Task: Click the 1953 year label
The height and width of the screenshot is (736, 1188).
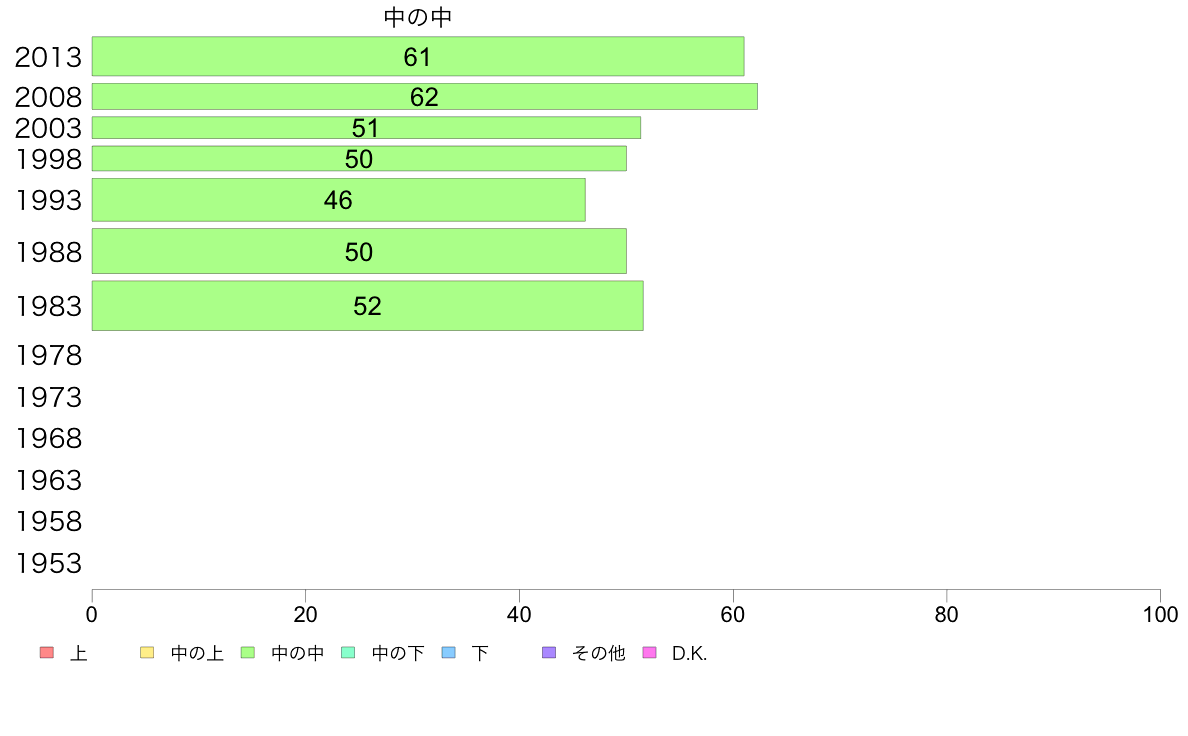Action: click(48, 563)
